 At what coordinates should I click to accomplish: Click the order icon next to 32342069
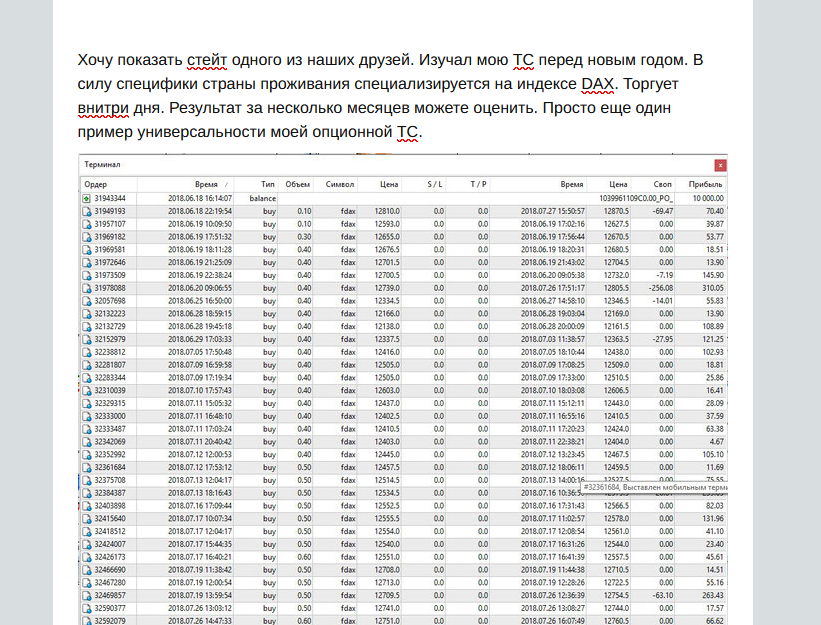(x=86, y=442)
